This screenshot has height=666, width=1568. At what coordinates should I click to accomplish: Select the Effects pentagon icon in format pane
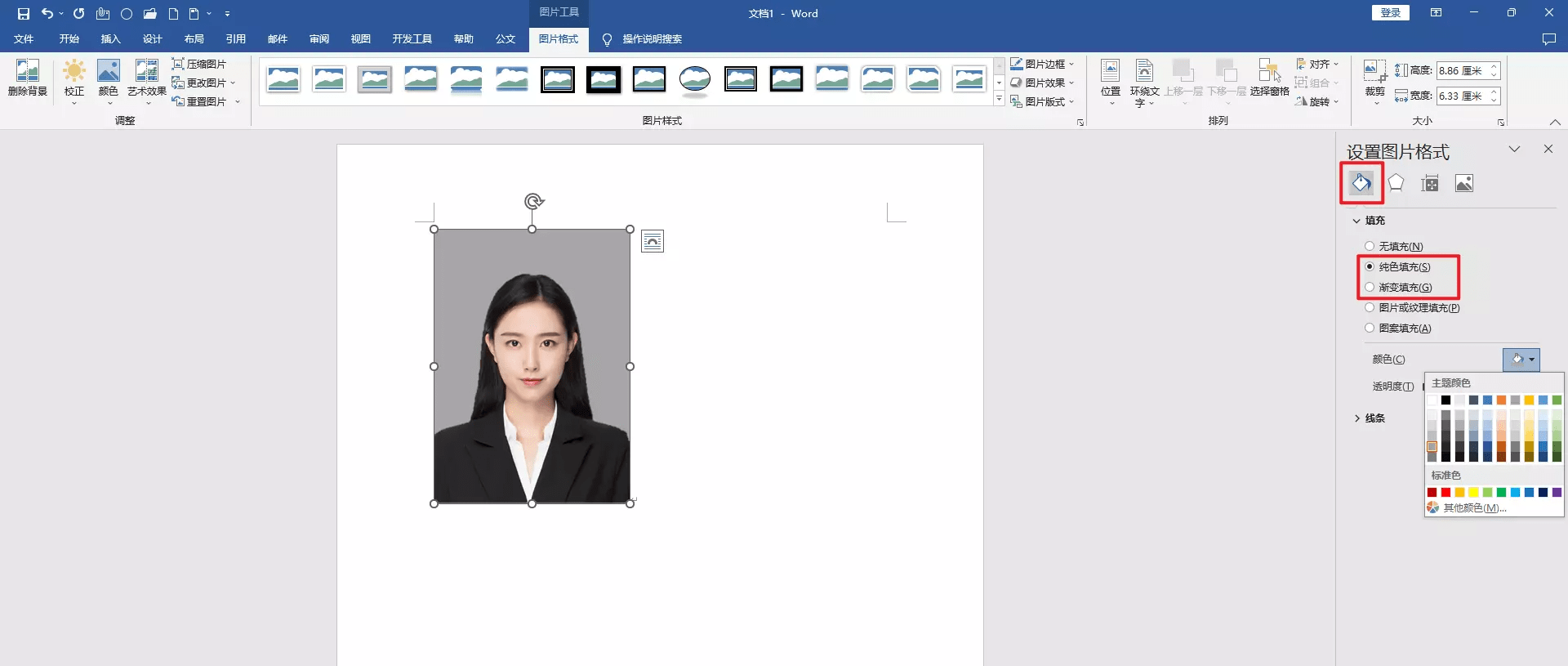(x=1396, y=183)
